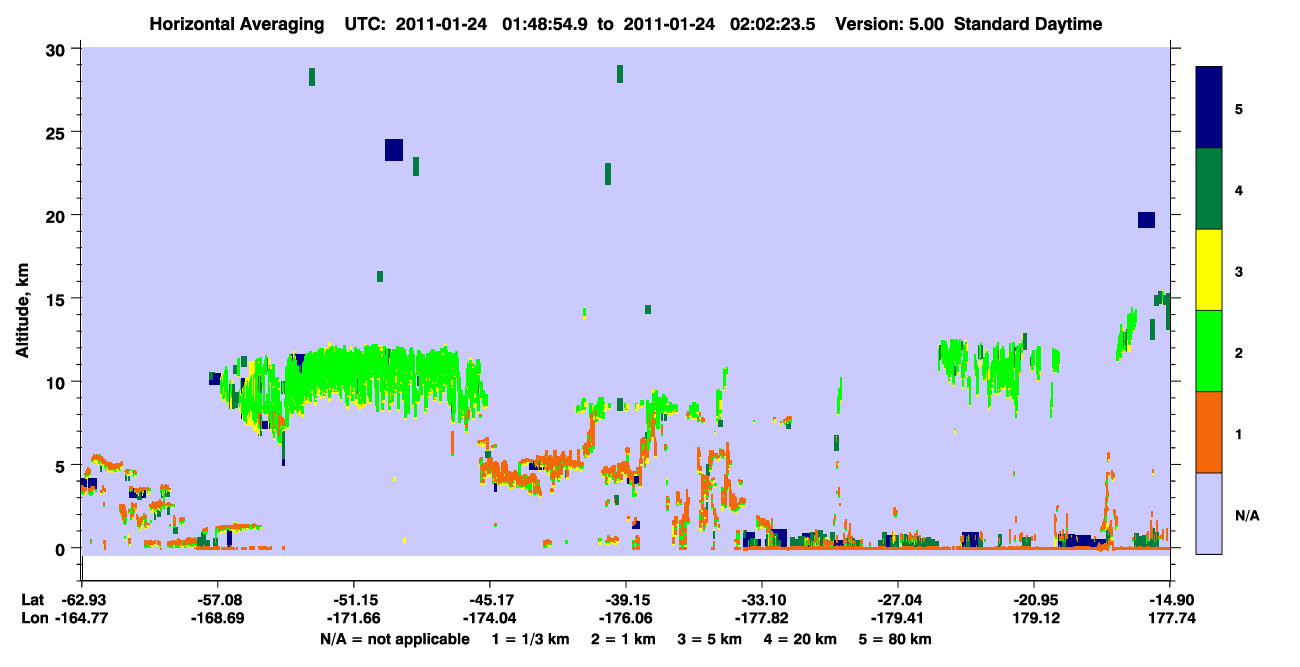Click the blue square near 20 km at right
Image resolution: width=1300 pixels, height=667 pixels.
point(1146,220)
